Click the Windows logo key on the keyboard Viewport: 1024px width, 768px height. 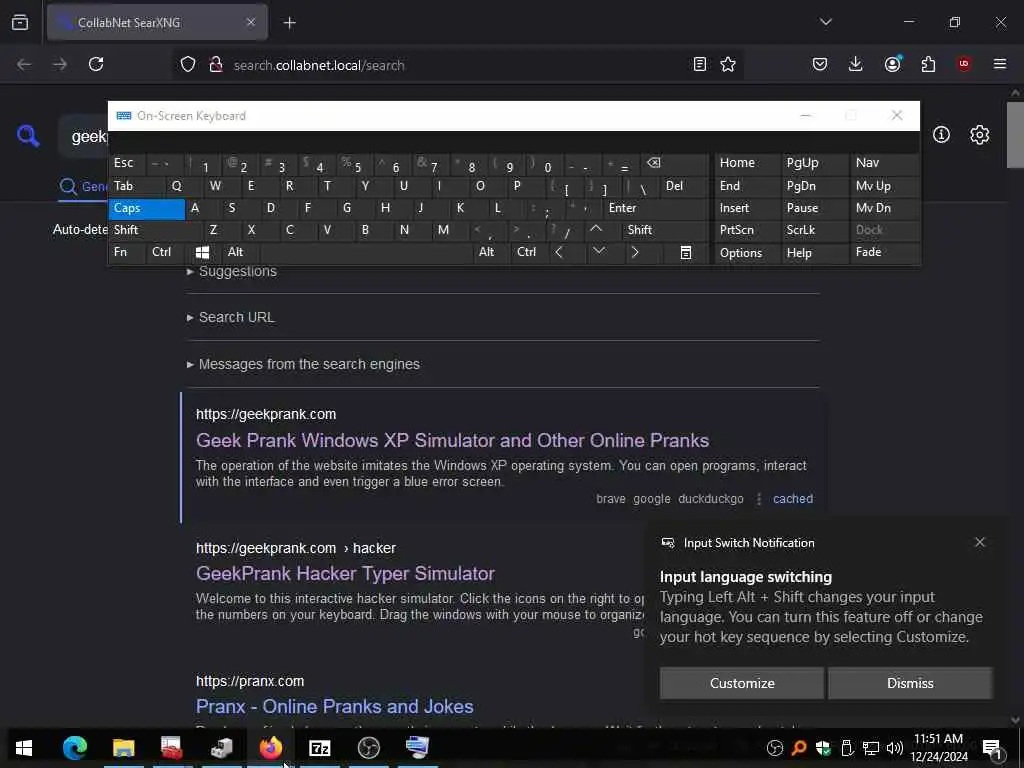(x=202, y=253)
